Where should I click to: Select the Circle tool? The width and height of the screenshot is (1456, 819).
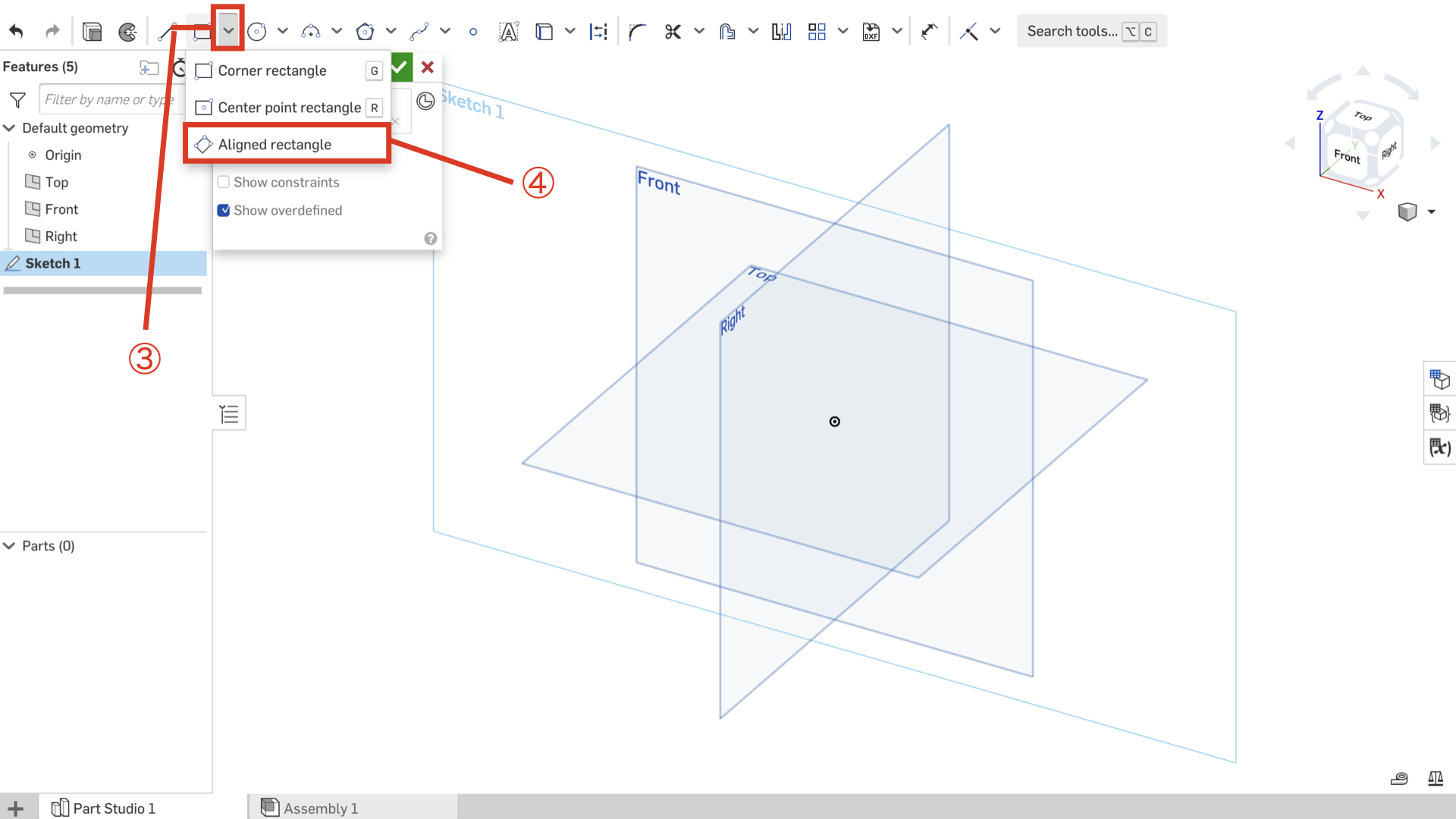click(x=256, y=31)
